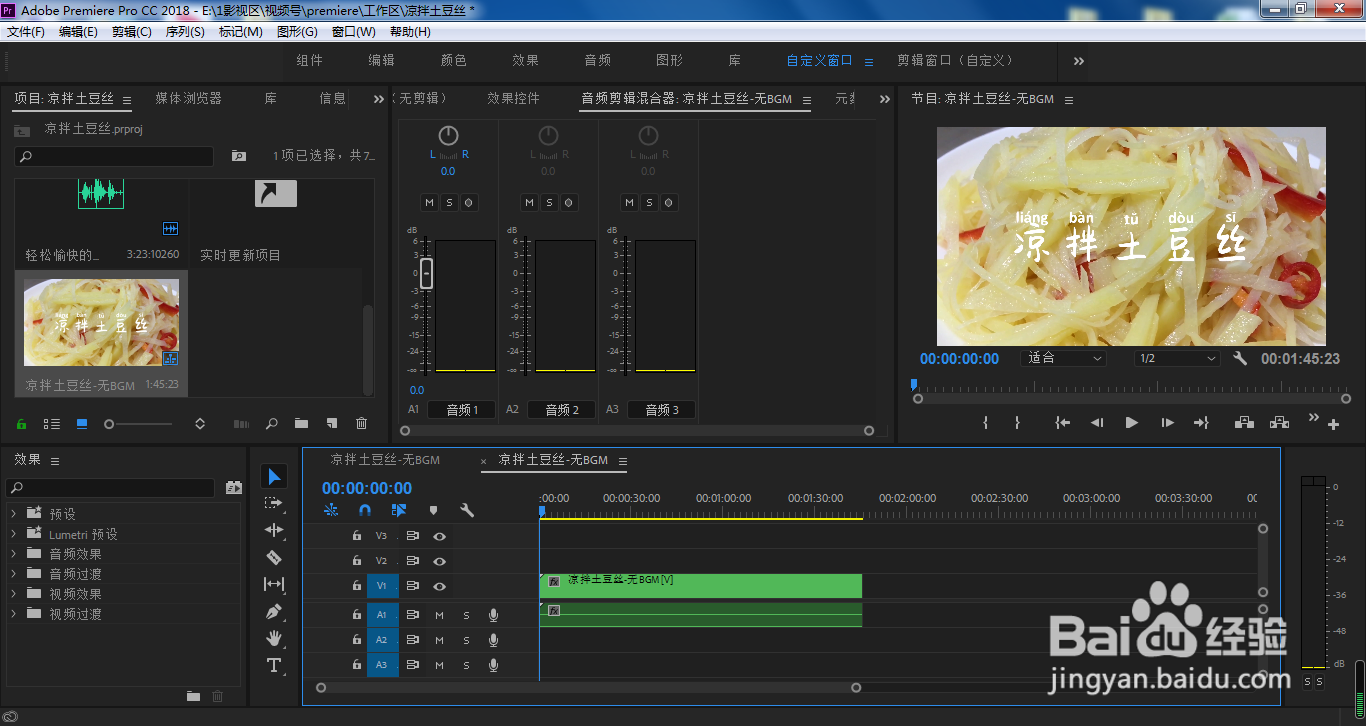This screenshot has height=726, width=1366.
Task: Select 凉拌土豆丝-无BGM thumbnail in Project panel
Action: pos(102,322)
